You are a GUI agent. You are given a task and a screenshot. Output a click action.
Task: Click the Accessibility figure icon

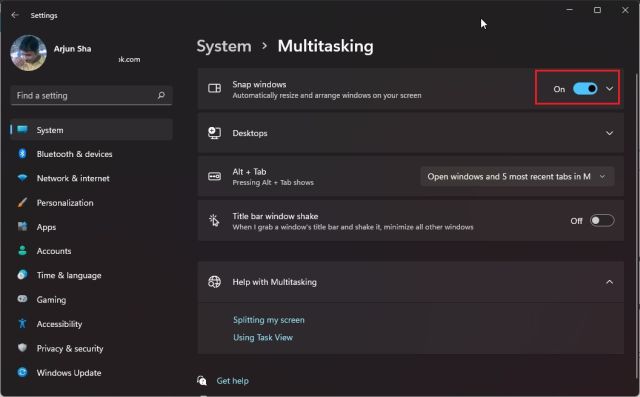pos(22,324)
